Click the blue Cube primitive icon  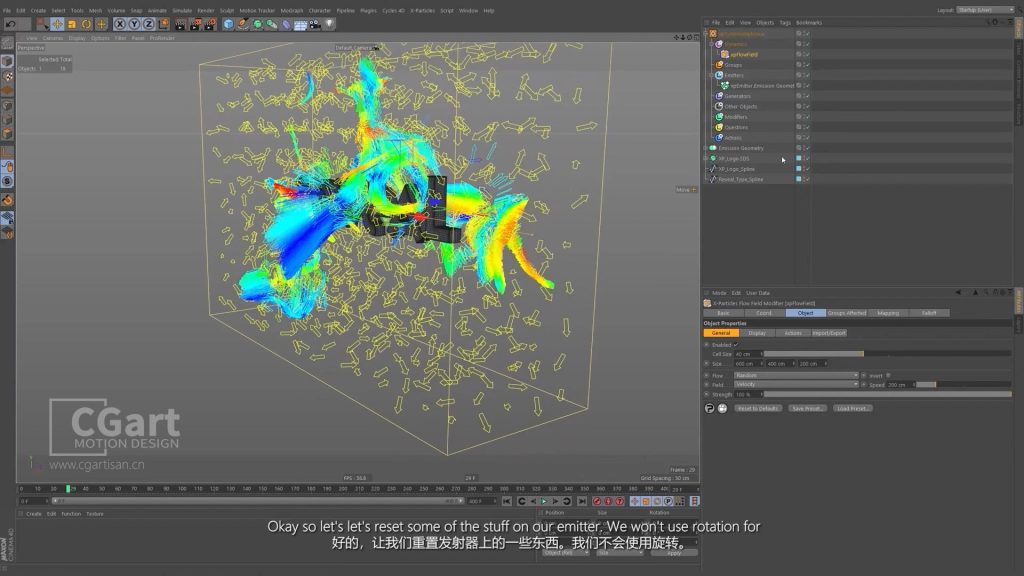[x=228, y=24]
